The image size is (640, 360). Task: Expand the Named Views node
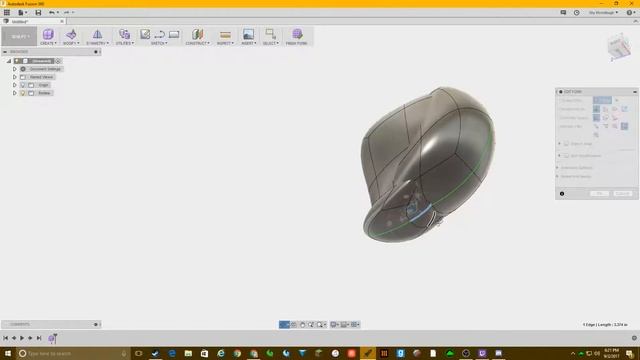coord(15,77)
